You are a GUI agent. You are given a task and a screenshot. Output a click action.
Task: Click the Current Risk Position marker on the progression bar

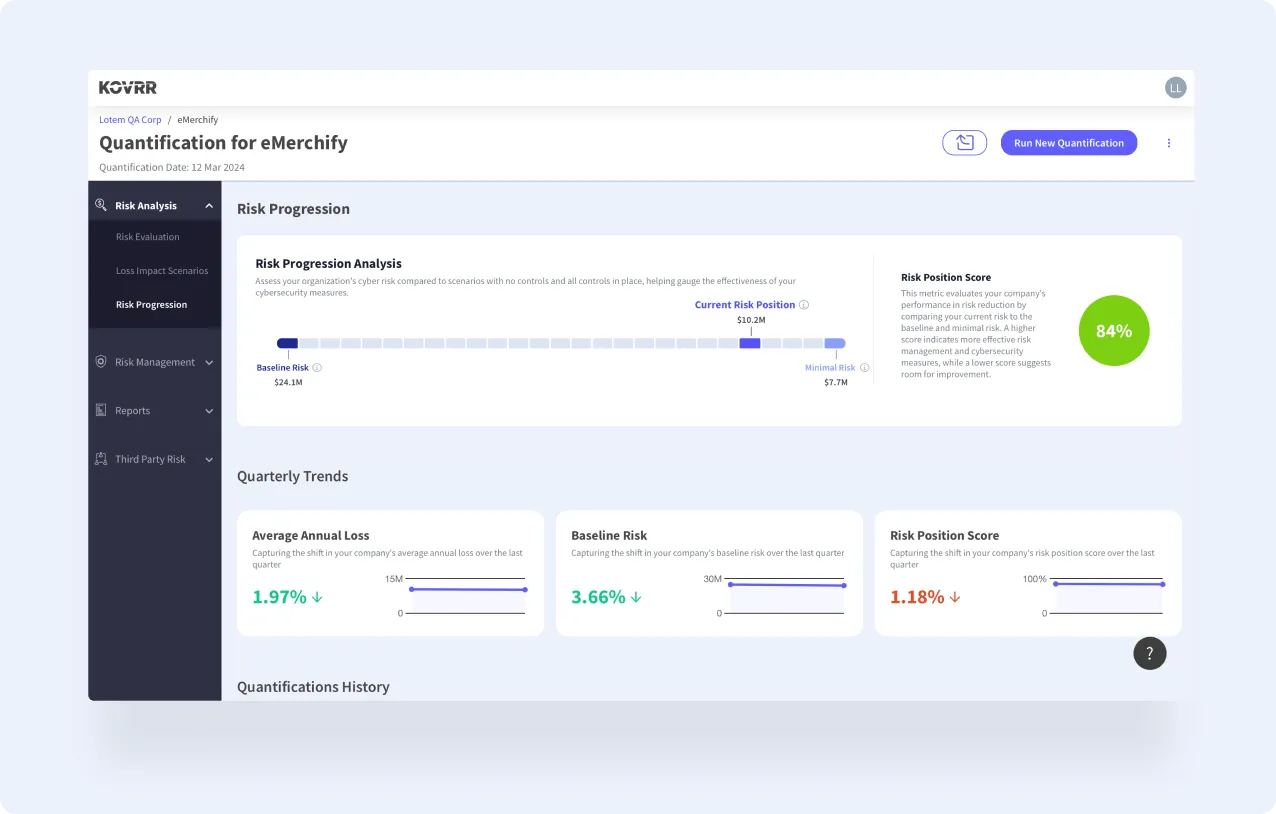pyautogui.click(x=750, y=342)
